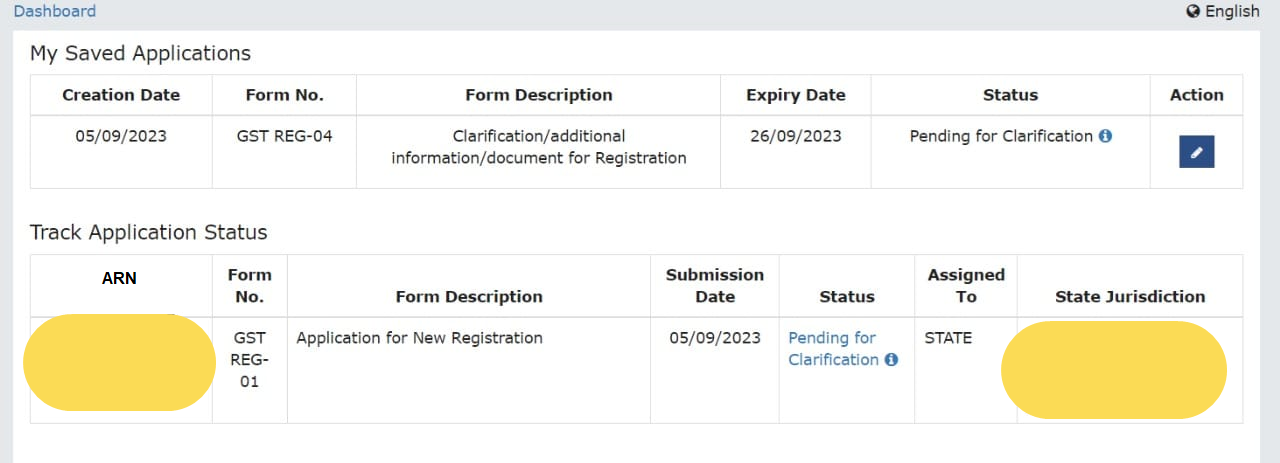The image size is (1280, 463).
Task: Click the Track Application Status heading
Action: (148, 232)
